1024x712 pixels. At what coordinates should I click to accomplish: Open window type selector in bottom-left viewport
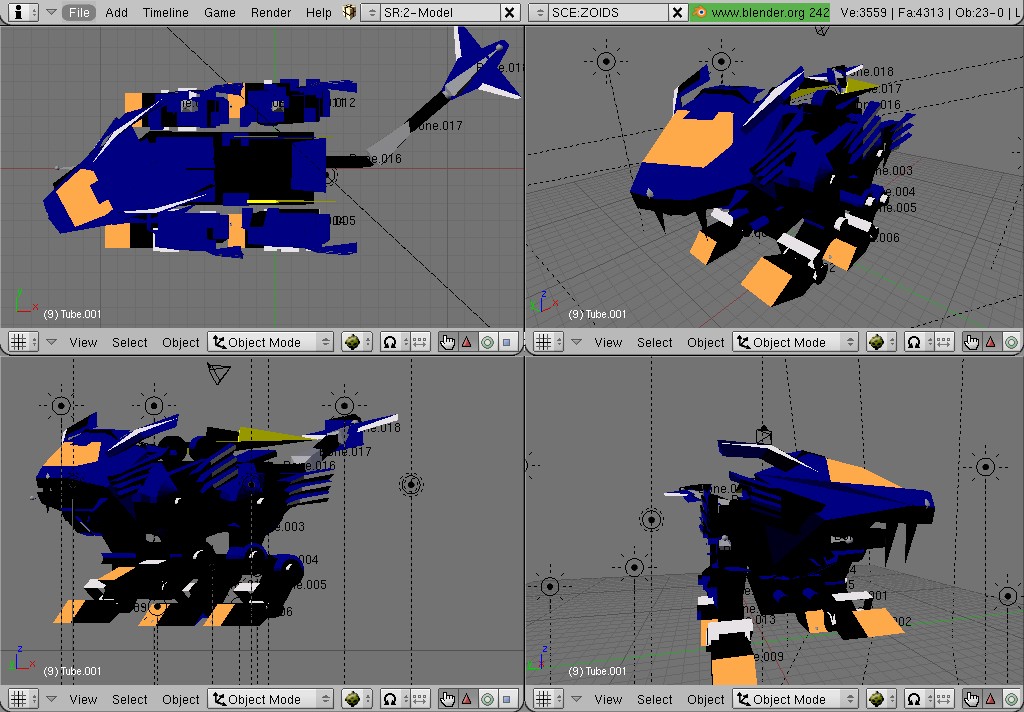pyautogui.click(x=24, y=700)
